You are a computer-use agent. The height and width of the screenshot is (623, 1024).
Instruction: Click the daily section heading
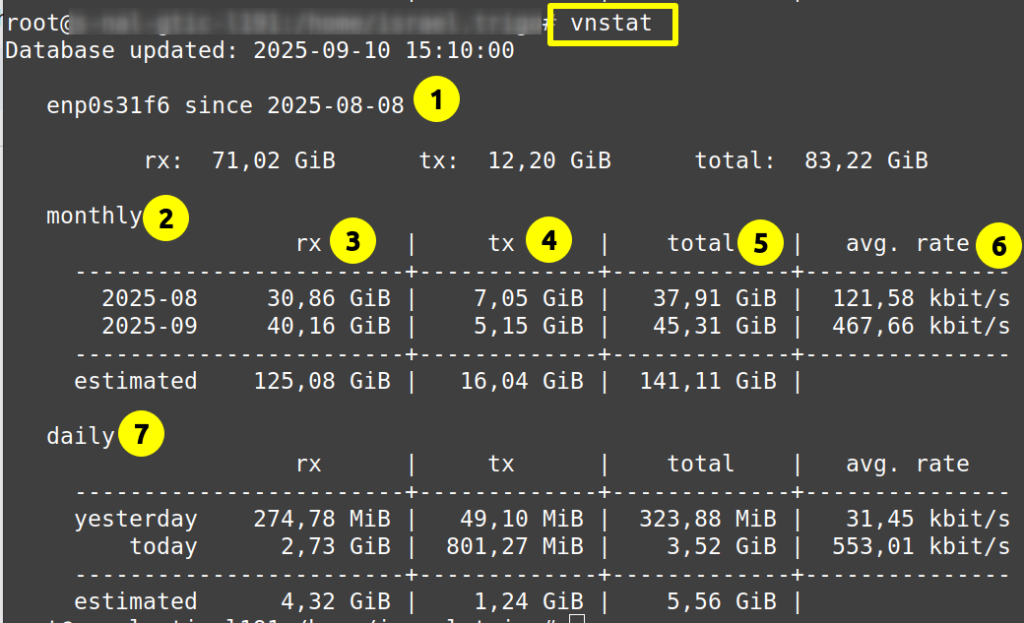(x=80, y=436)
